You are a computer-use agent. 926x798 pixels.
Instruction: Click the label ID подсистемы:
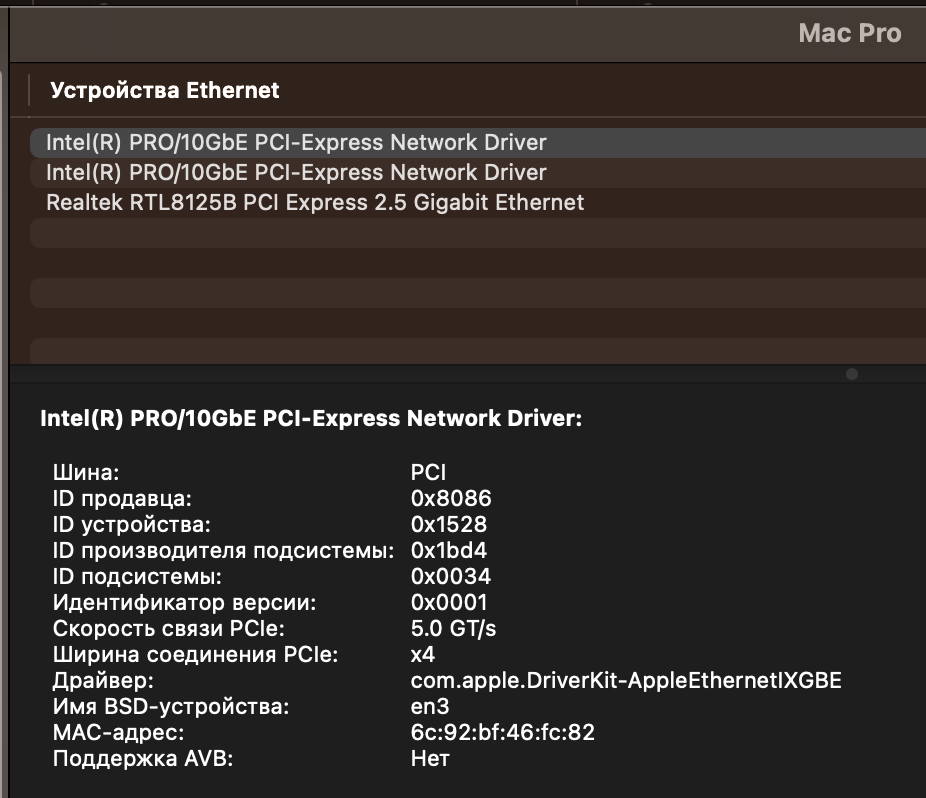pos(137,576)
